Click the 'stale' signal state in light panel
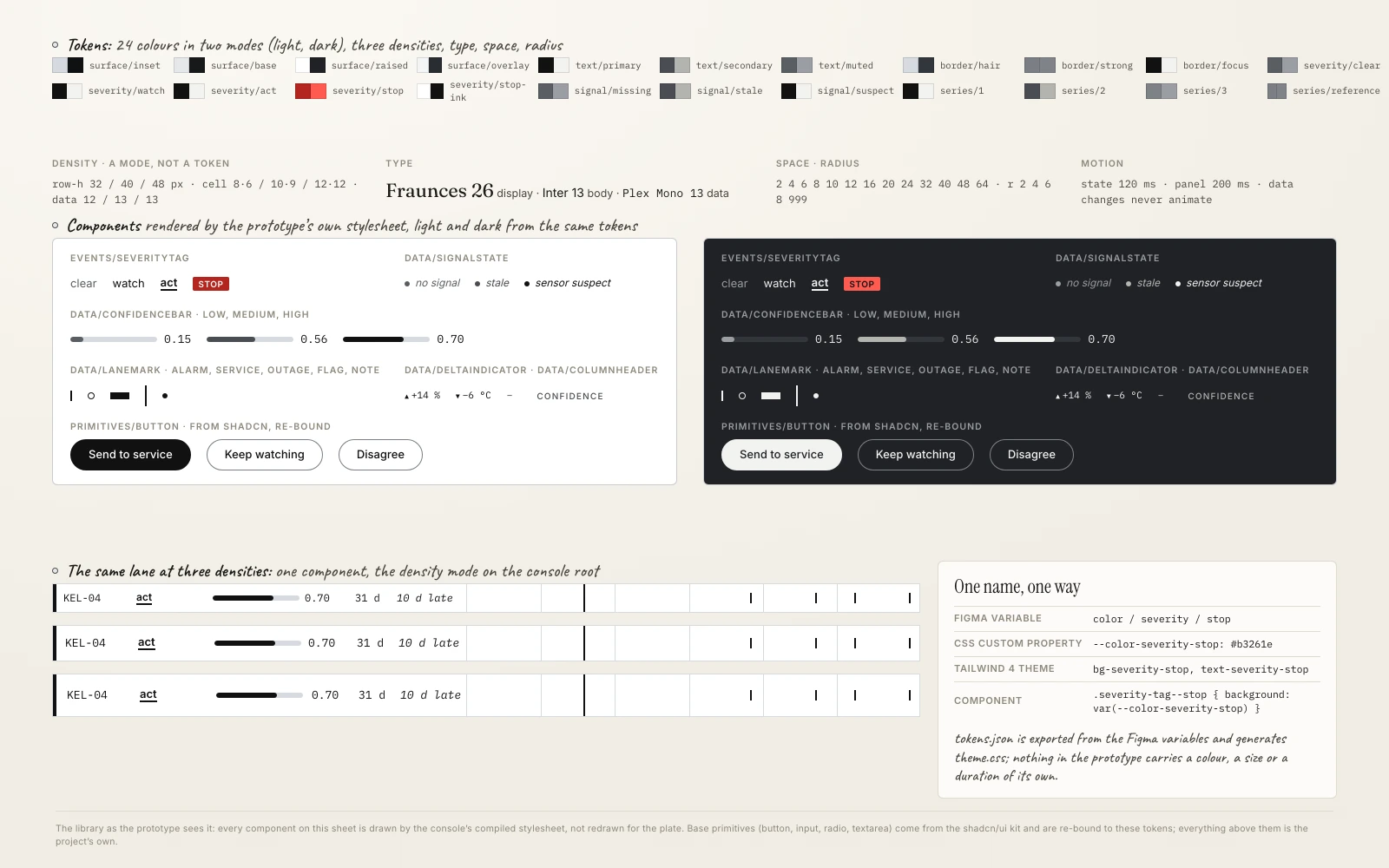 point(492,283)
